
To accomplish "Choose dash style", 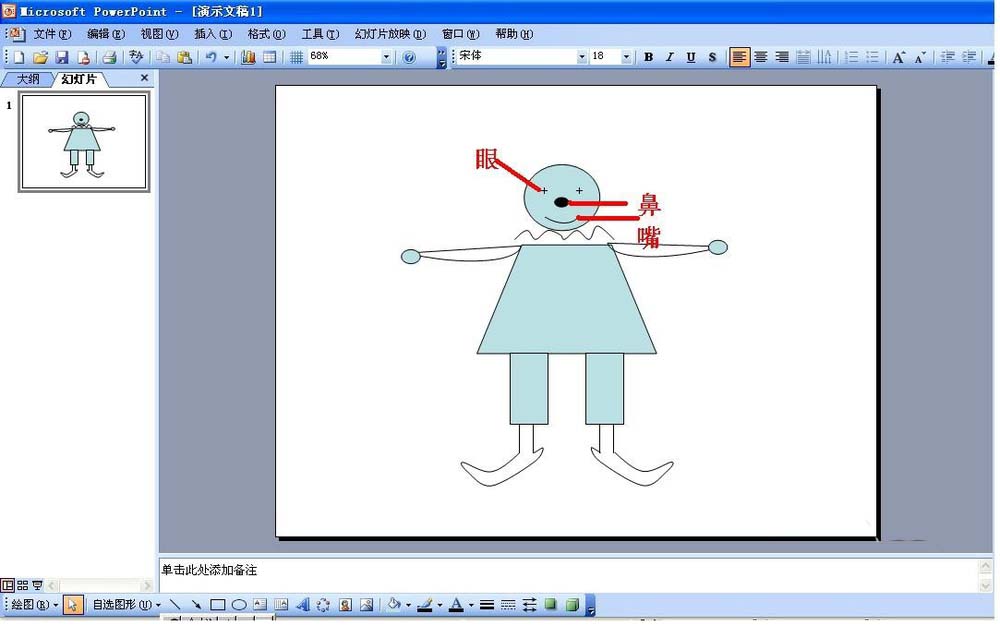I will click(508, 604).
